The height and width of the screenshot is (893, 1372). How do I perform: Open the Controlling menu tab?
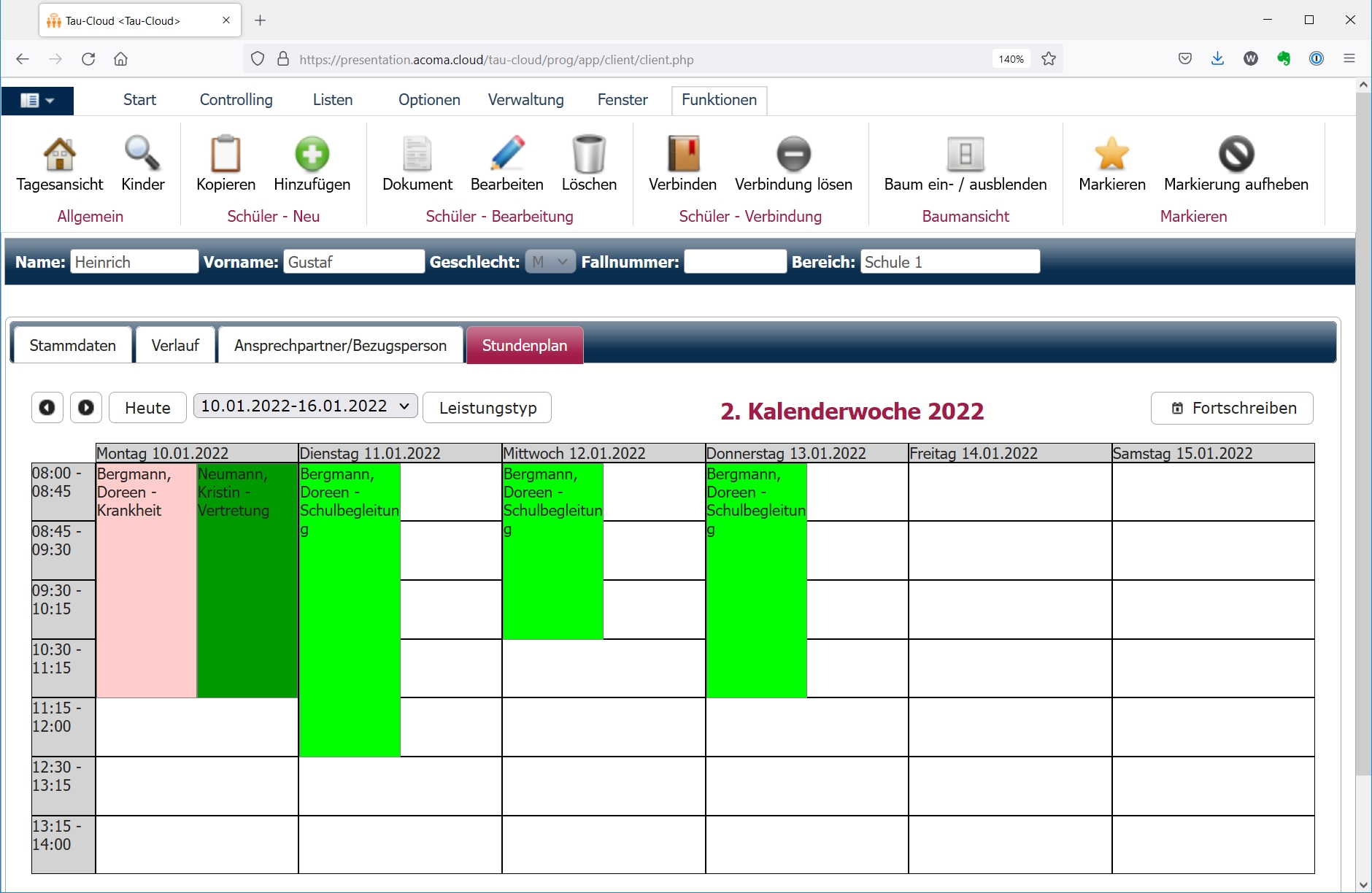236,100
